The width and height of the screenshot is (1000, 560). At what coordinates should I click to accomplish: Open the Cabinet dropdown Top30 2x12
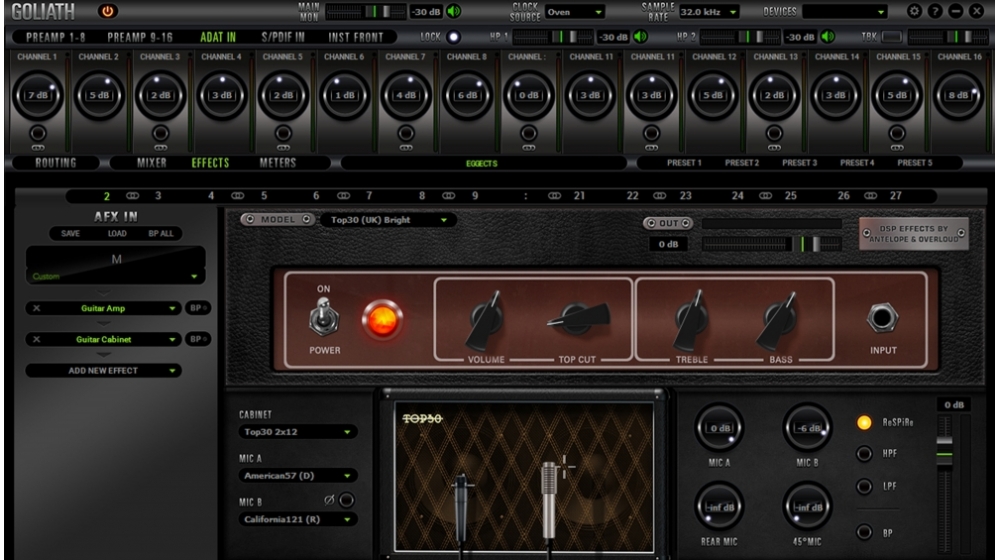click(297, 432)
